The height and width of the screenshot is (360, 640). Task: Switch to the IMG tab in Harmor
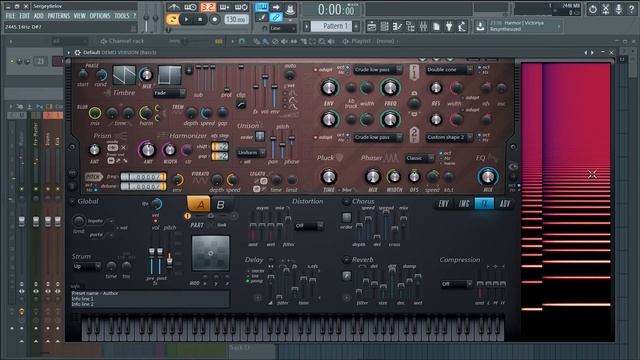[x=464, y=204]
